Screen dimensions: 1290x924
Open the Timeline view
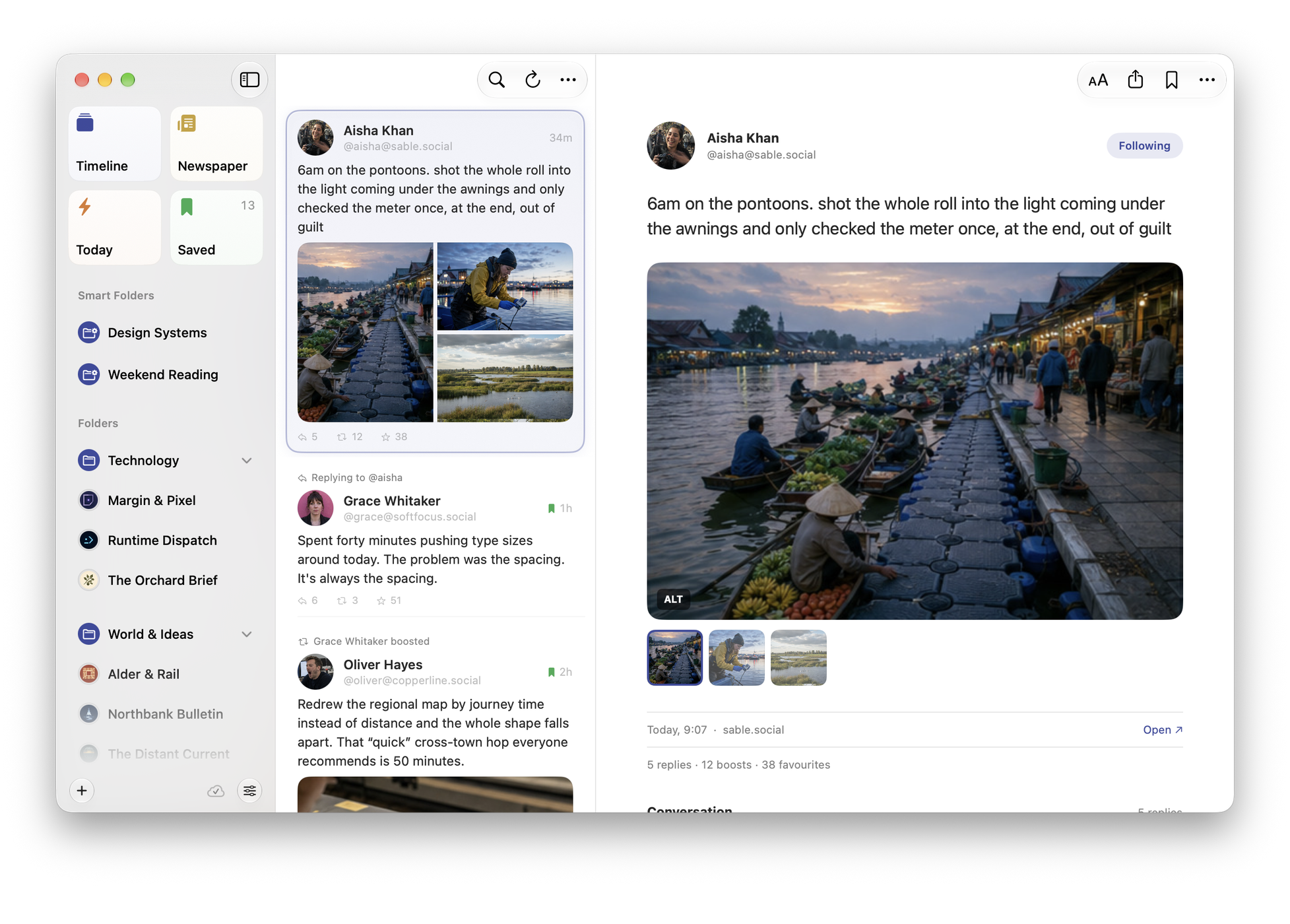point(115,143)
